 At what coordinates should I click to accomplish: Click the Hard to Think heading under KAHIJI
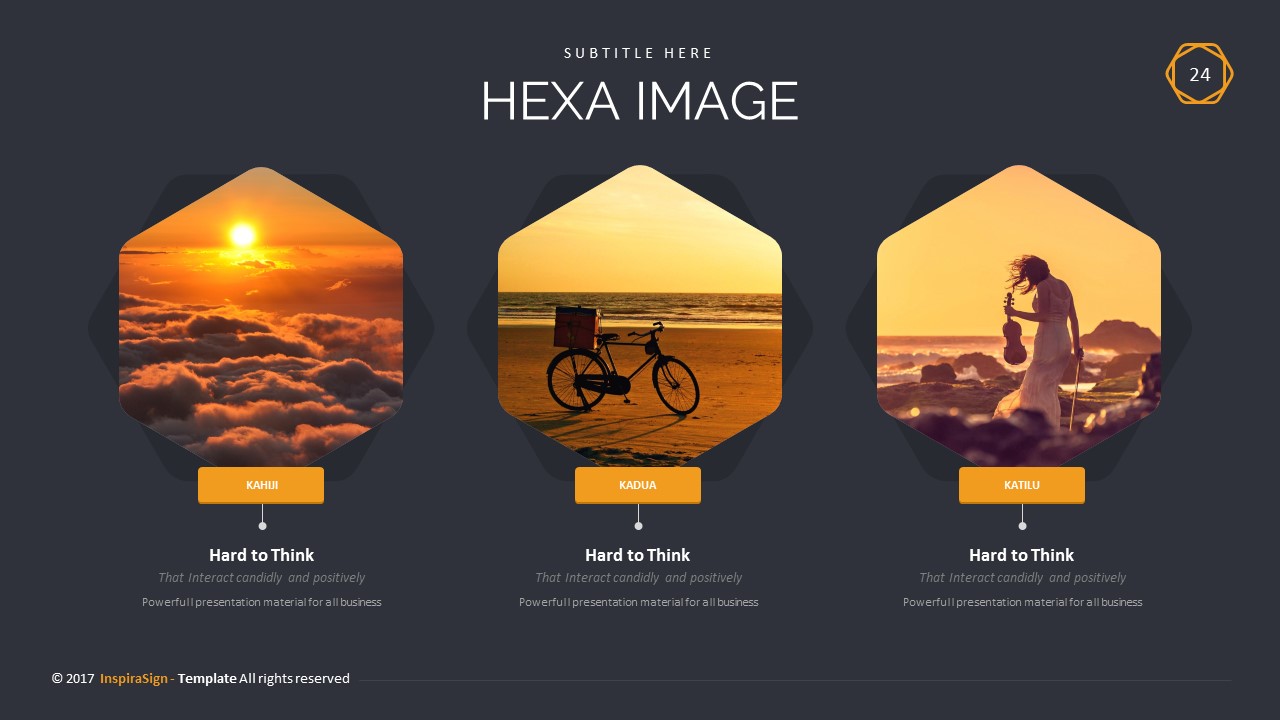tap(261, 555)
